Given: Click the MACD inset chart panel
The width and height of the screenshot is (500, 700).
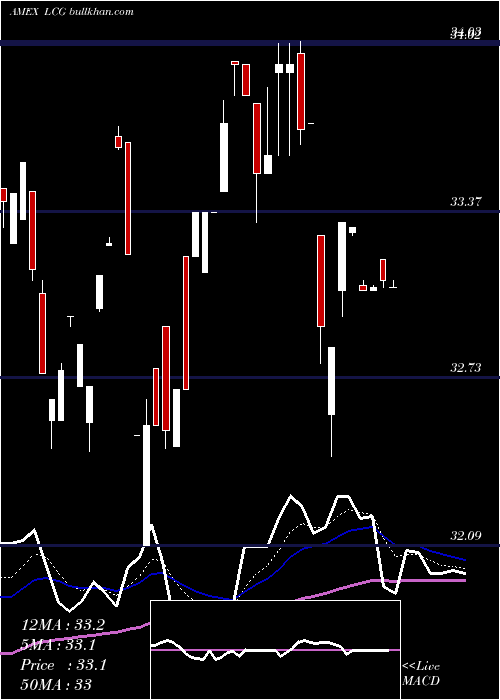Looking at the screenshot, I should 275,650.
